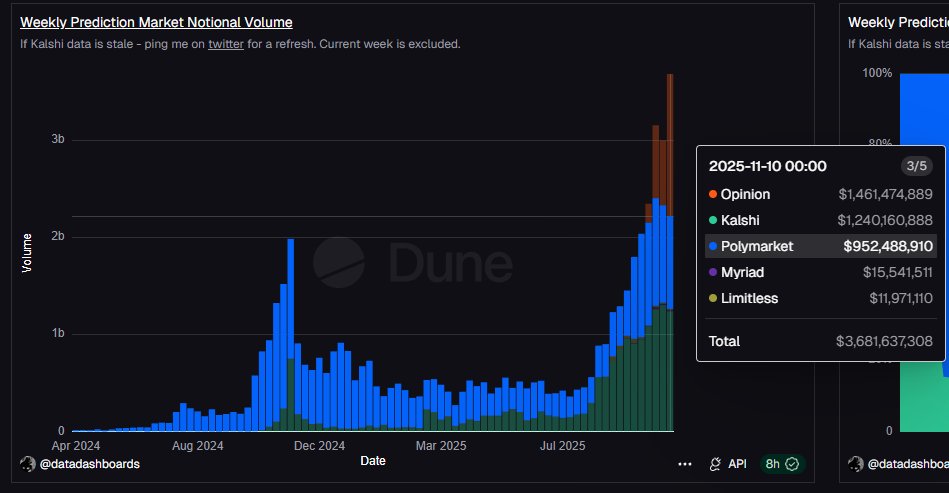
Task: Click the Volume y-axis title
Action: (27, 253)
